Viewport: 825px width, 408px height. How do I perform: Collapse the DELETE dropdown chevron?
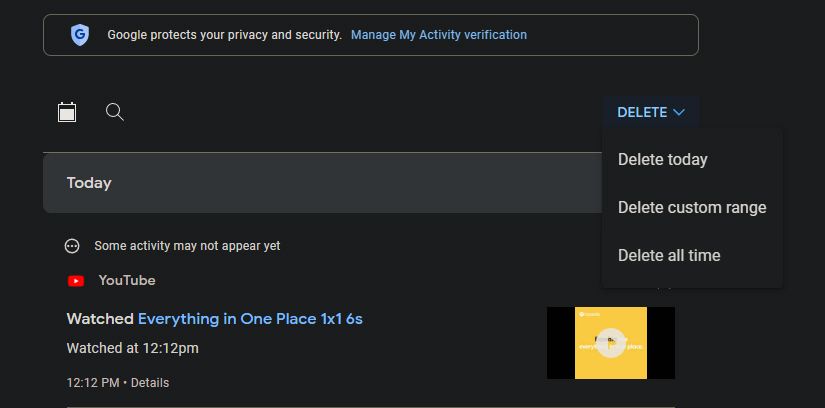pyautogui.click(x=679, y=112)
